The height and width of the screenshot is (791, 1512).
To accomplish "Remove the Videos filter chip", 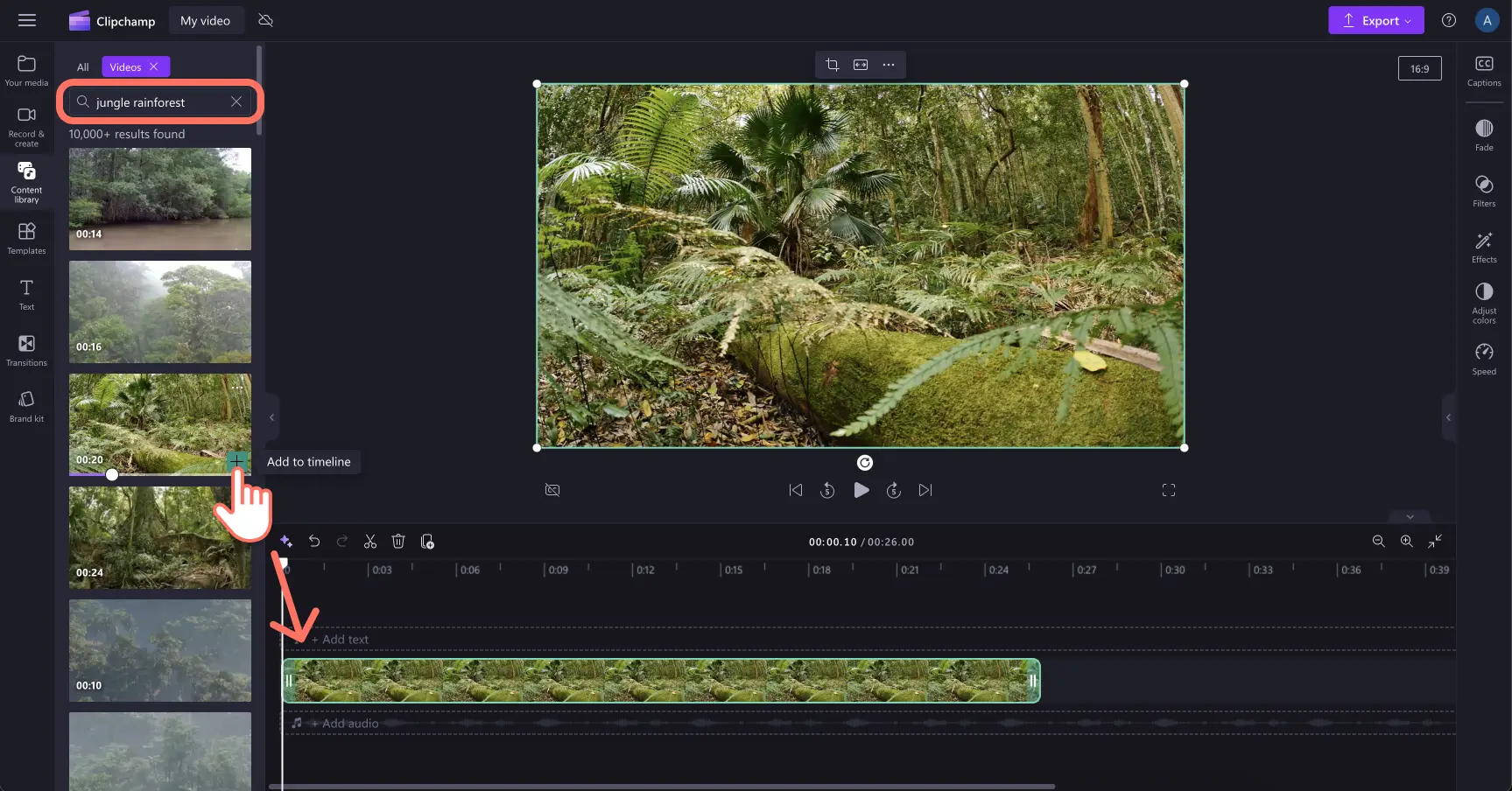I will click(x=154, y=66).
